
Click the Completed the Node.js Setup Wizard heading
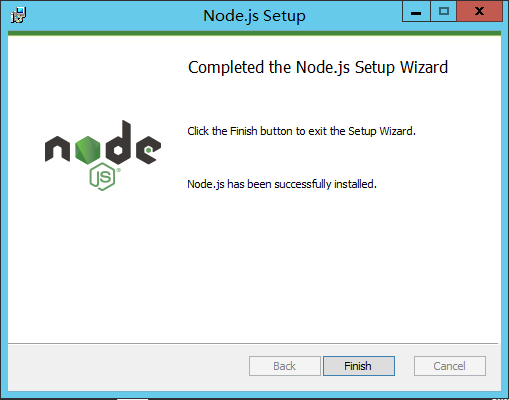(x=318, y=68)
